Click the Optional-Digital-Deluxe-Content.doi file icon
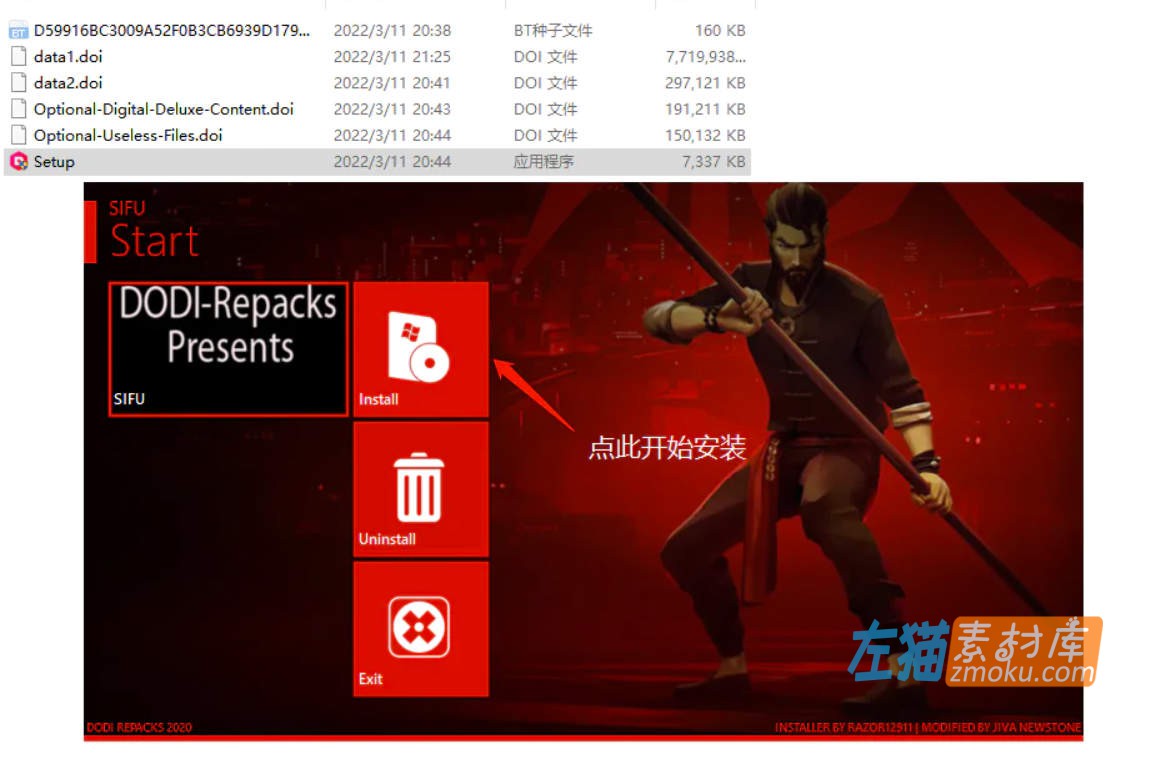Image resolution: width=1175 pixels, height=769 pixels. pos(18,109)
